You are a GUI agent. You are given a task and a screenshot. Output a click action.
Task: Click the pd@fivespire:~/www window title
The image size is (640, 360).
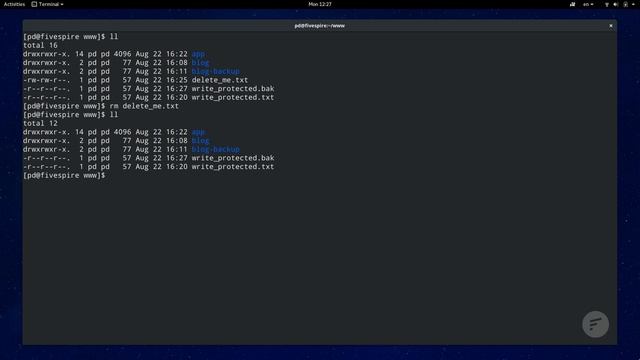pos(320,26)
